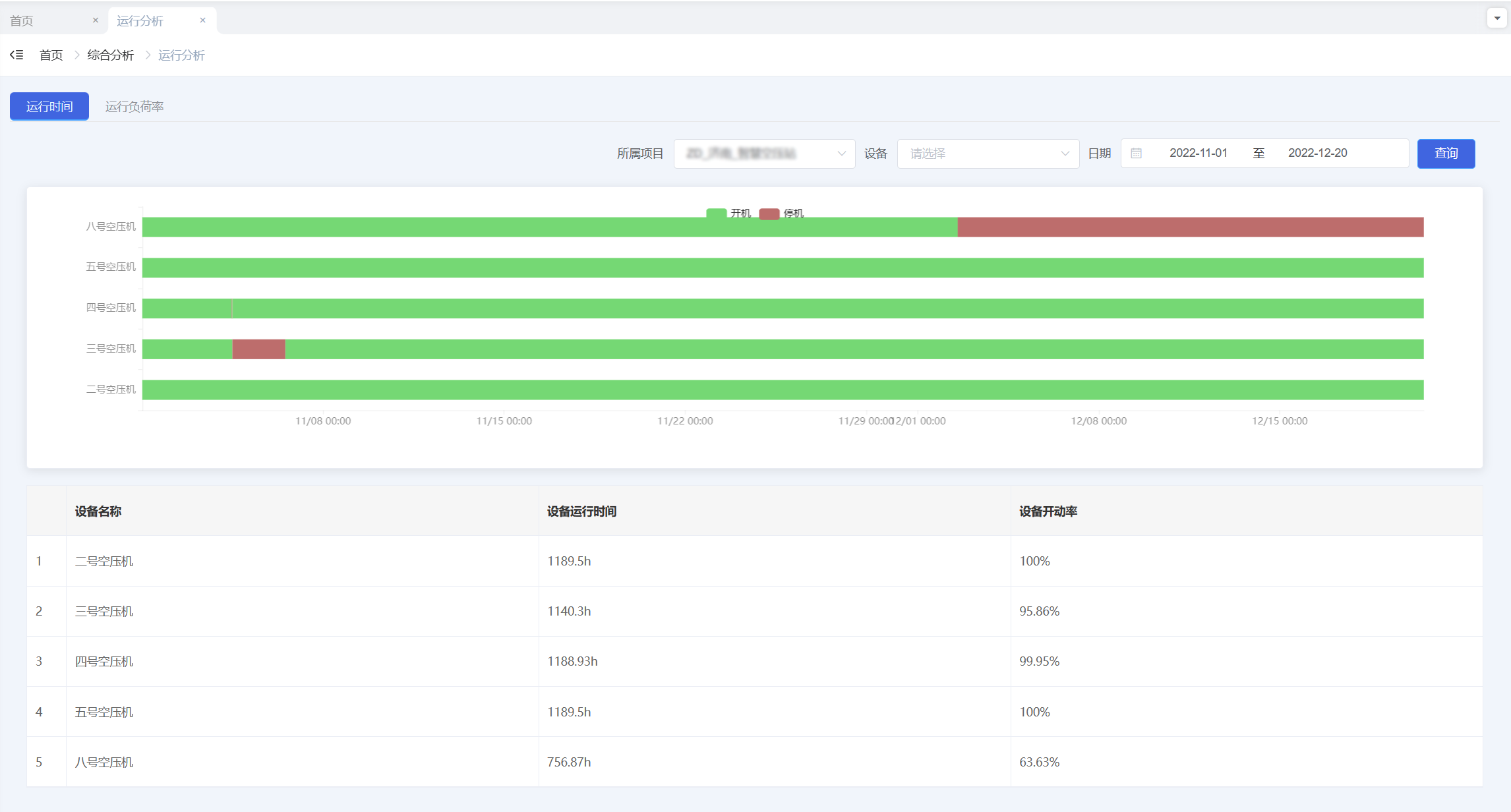Switch to the 首页 page tab
The image size is (1511, 812).
(x=22, y=21)
